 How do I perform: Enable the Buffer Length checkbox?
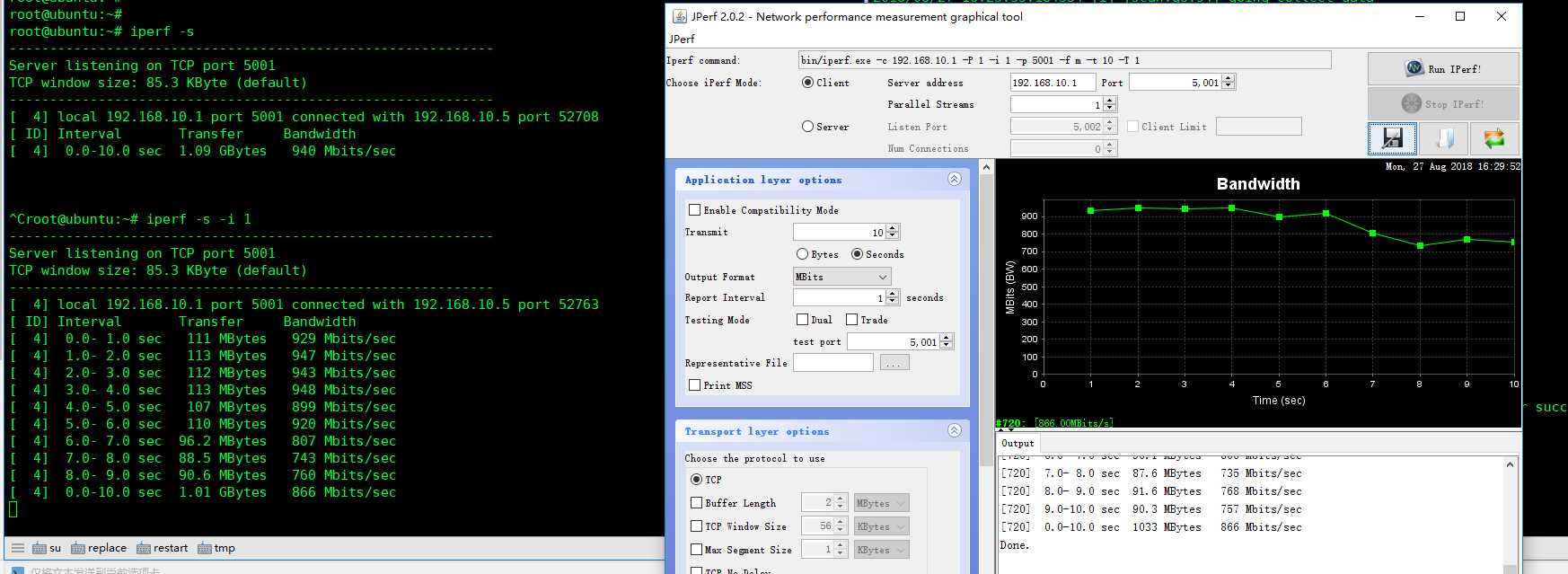[696, 503]
